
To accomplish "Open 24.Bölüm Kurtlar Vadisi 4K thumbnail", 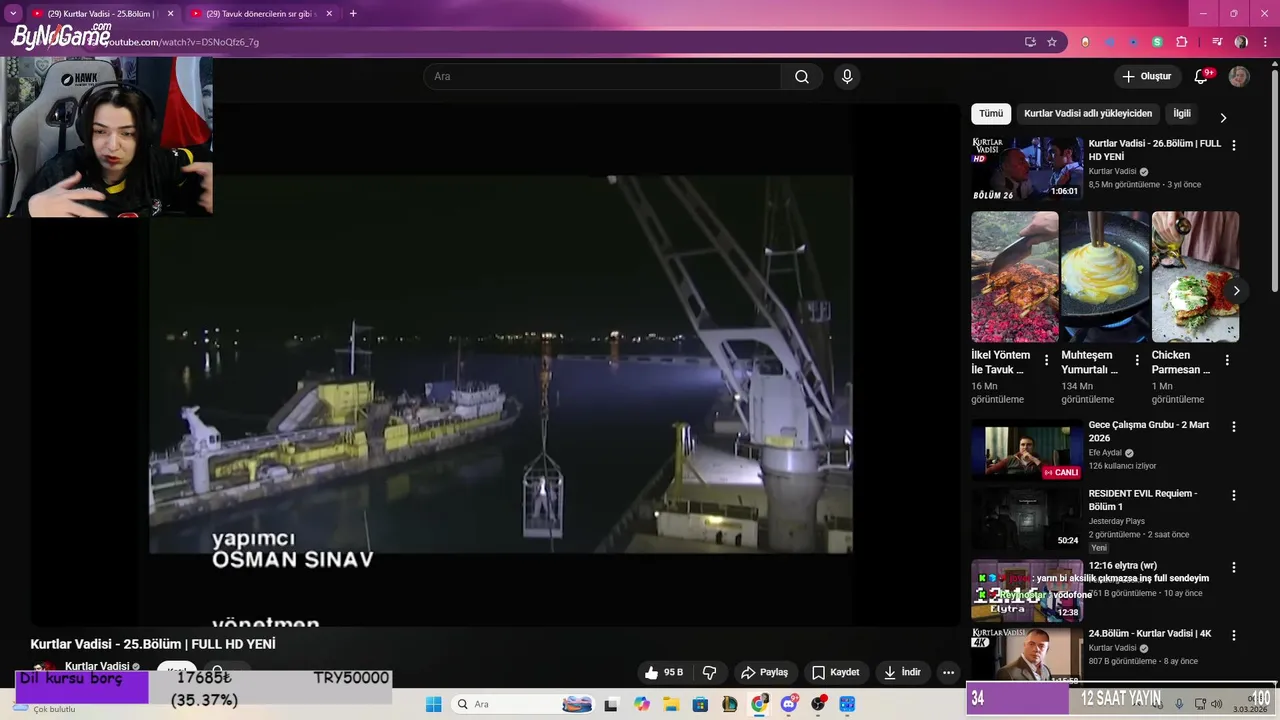I will coord(1027,655).
